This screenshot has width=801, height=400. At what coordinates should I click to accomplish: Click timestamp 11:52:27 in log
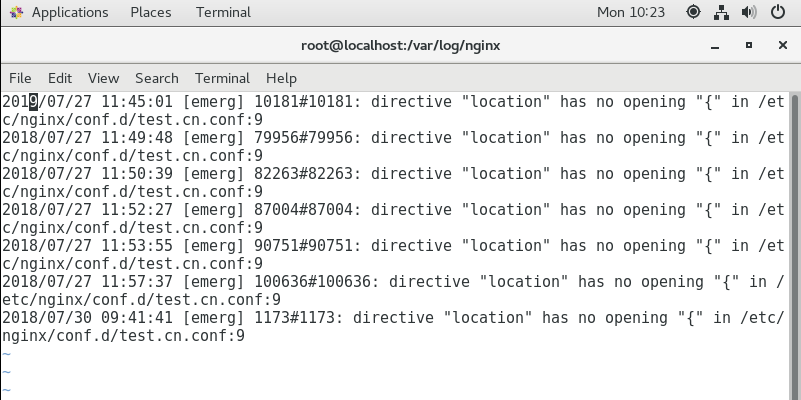pos(137,210)
